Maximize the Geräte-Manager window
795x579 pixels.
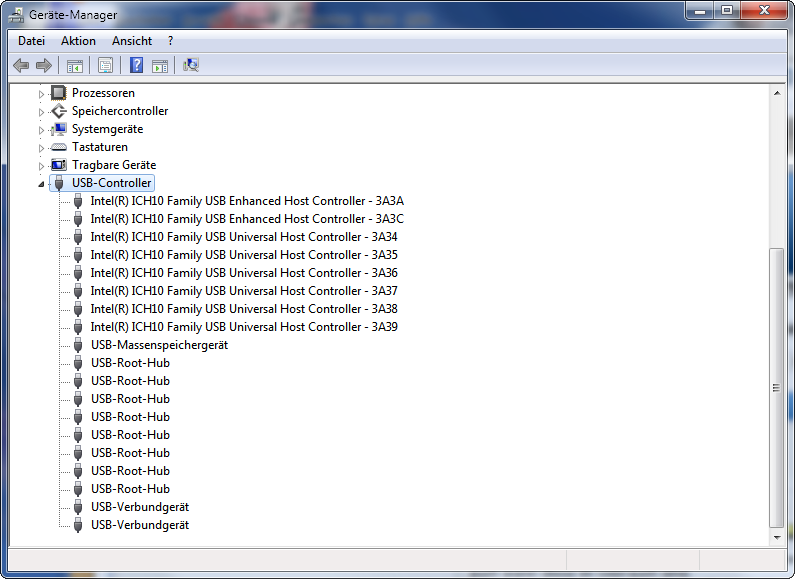point(727,11)
